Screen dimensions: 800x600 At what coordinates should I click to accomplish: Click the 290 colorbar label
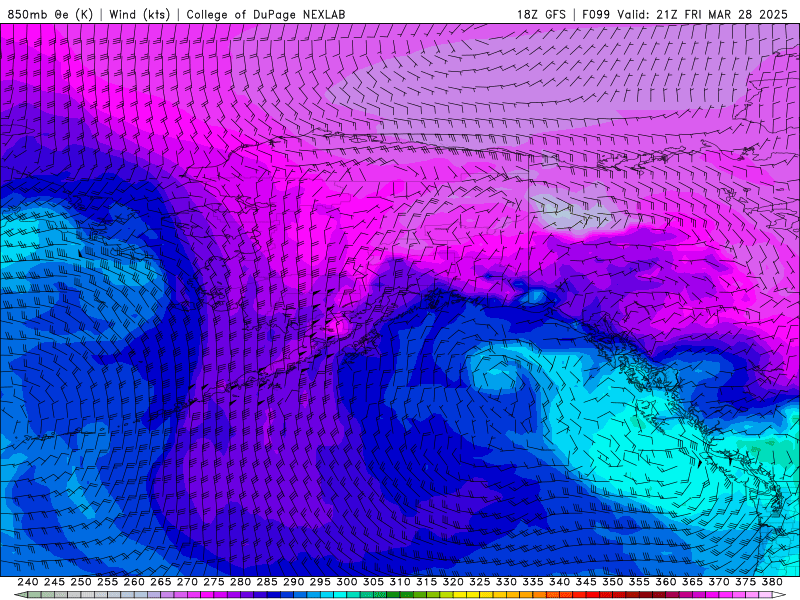(x=293, y=582)
